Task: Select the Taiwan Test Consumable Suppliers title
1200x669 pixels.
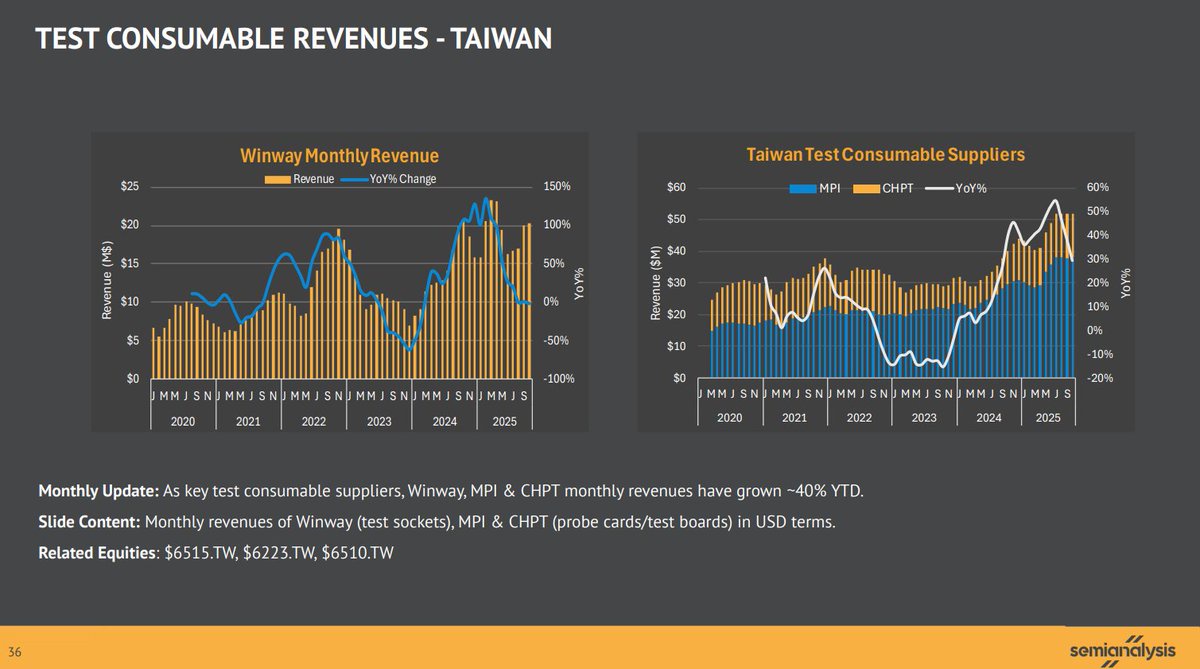Action: [885, 155]
